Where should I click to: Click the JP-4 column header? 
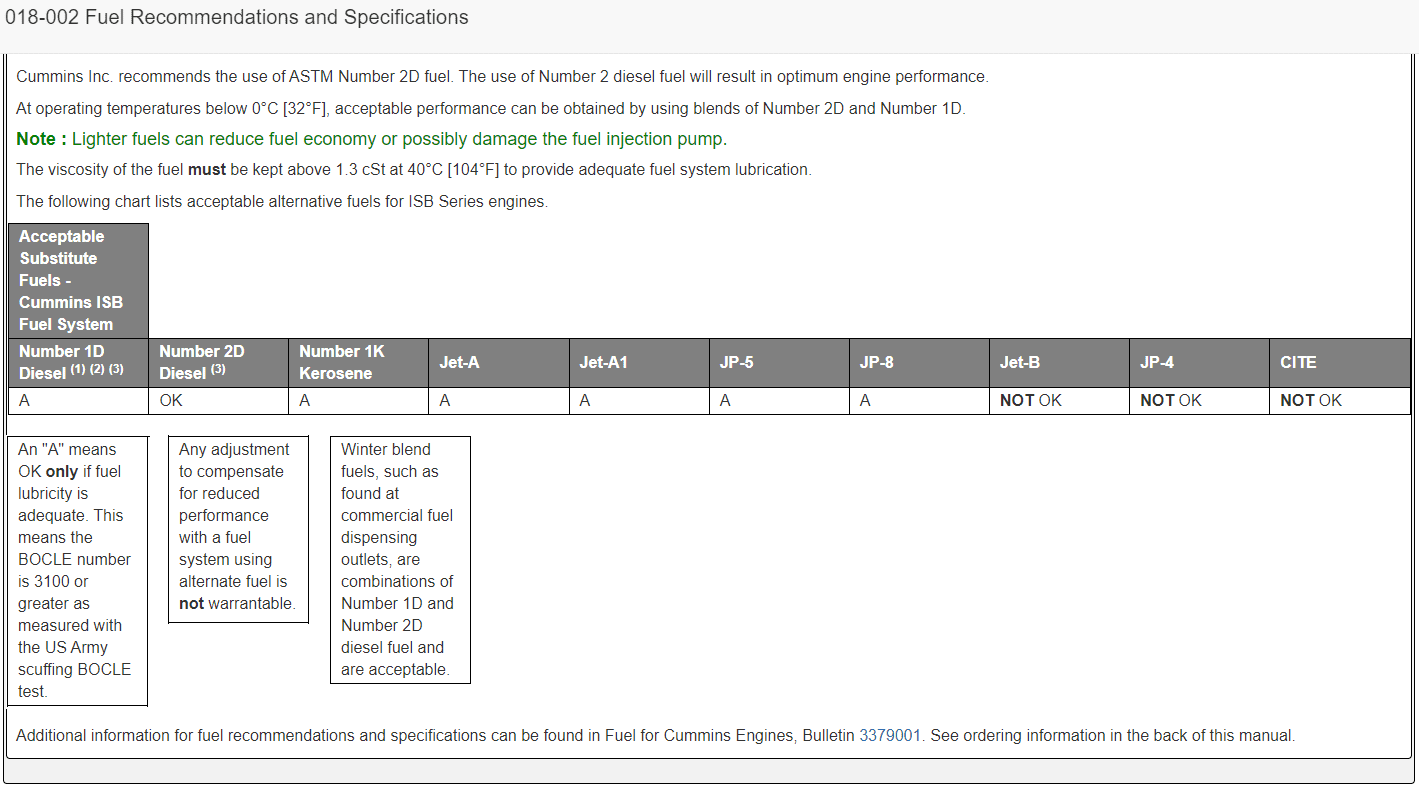pos(1199,362)
